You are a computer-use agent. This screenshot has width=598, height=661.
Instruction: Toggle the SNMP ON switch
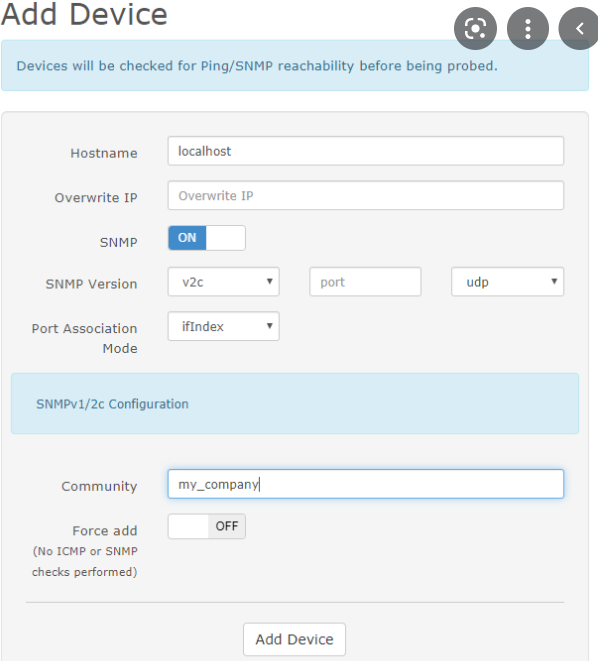(x=206, y=238)
